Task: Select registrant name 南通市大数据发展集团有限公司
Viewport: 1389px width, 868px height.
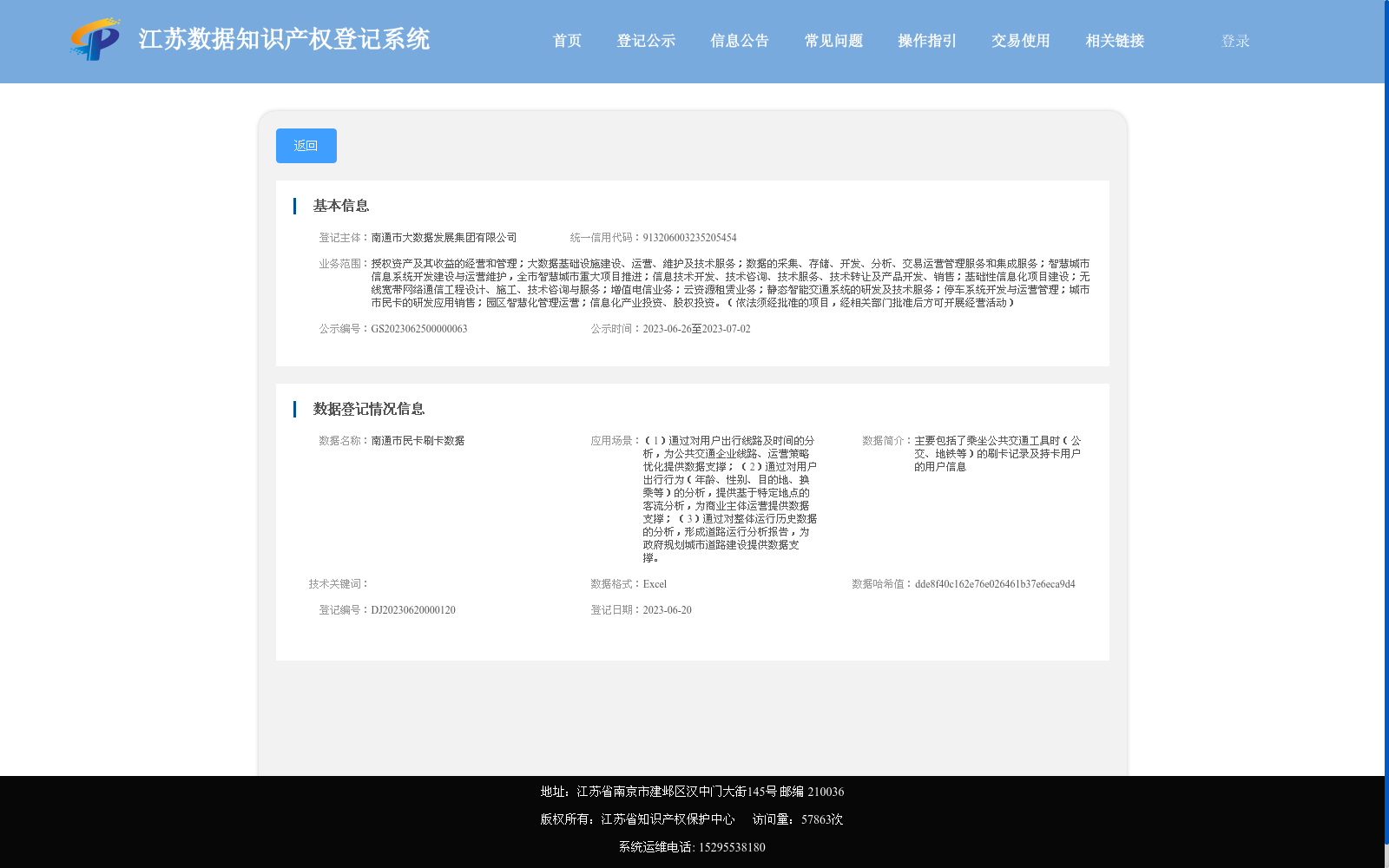Action: click(x=444, y=238)
